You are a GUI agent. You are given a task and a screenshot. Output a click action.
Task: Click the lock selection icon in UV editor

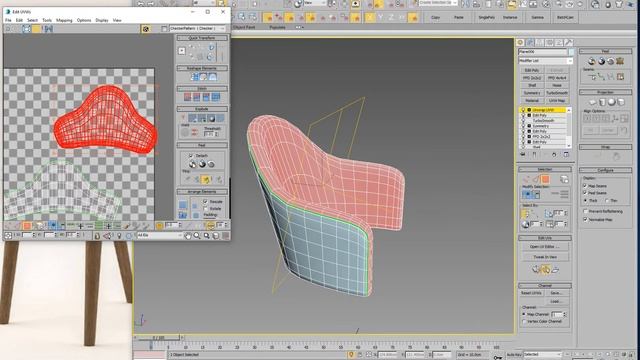pos(97,236)
